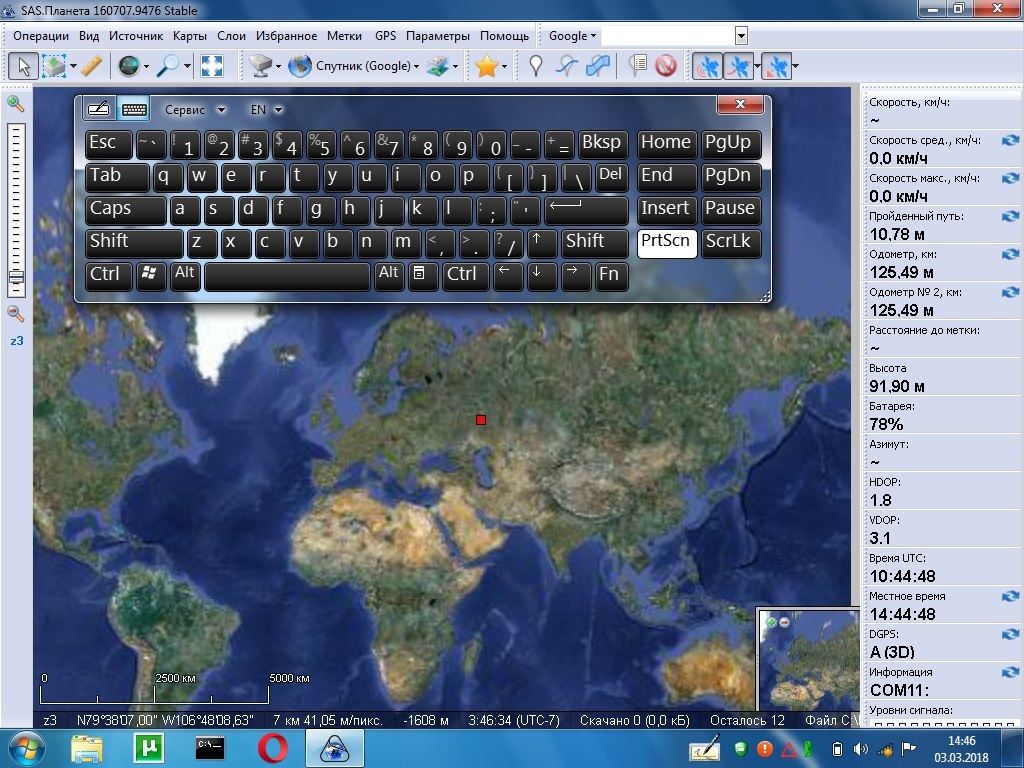Viewport: 1024px width, 768px height.
Task: Reset traveled path with its refresh icon
Action: tap(1010, 216)
